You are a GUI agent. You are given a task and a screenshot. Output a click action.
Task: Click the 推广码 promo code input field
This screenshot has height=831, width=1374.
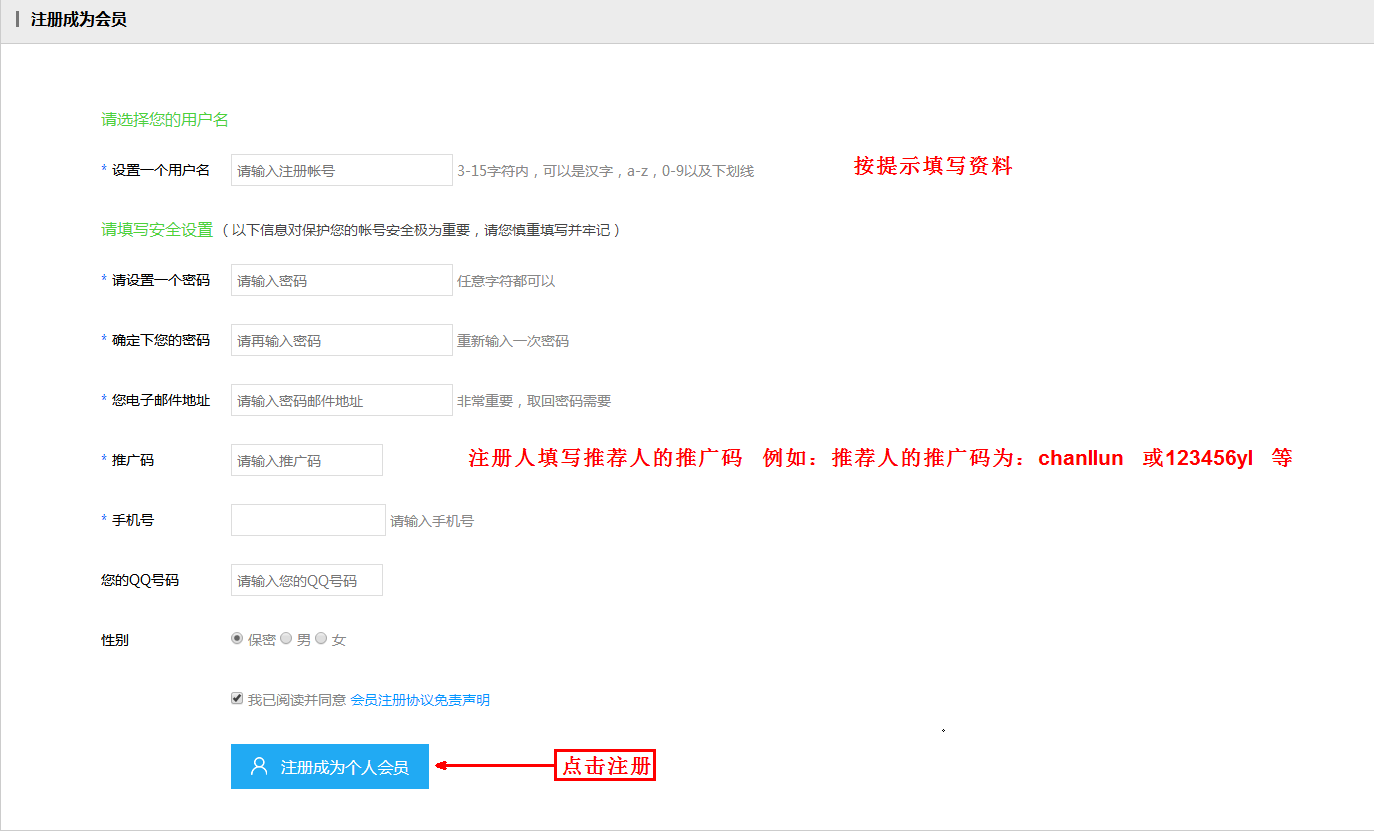coord(306,460)
